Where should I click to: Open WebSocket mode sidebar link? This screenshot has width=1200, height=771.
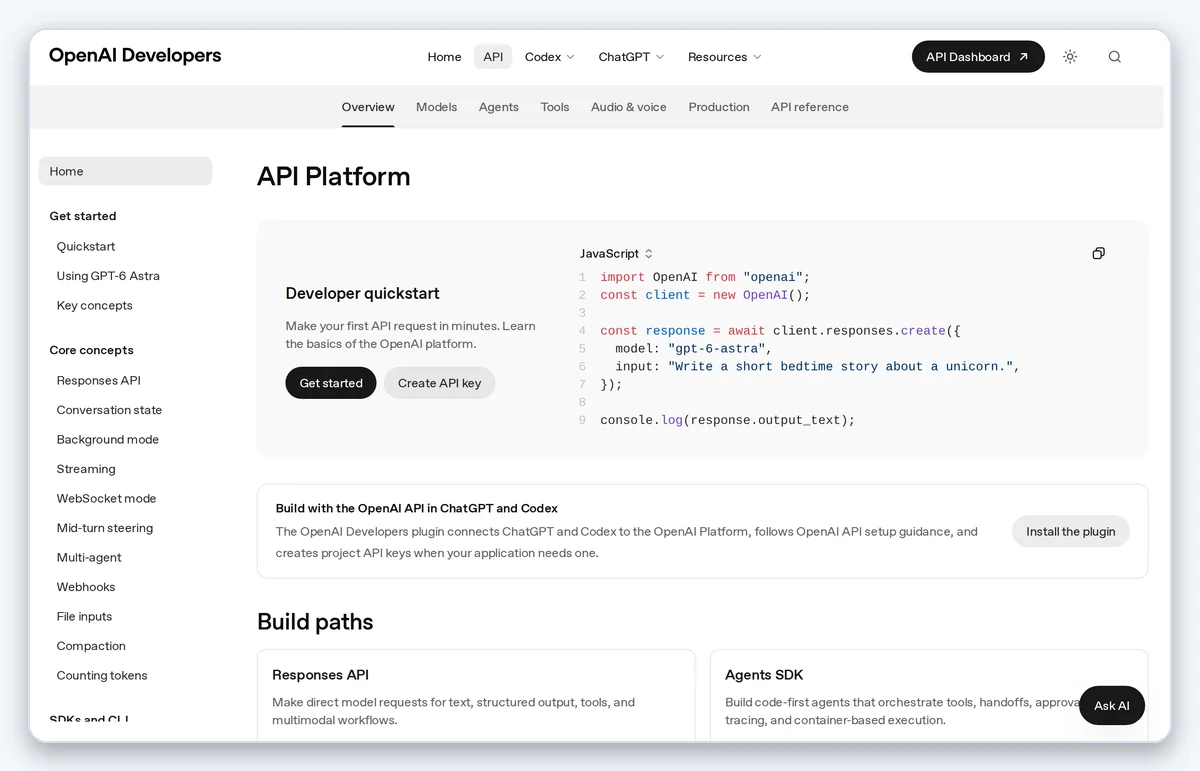[107, 498]
